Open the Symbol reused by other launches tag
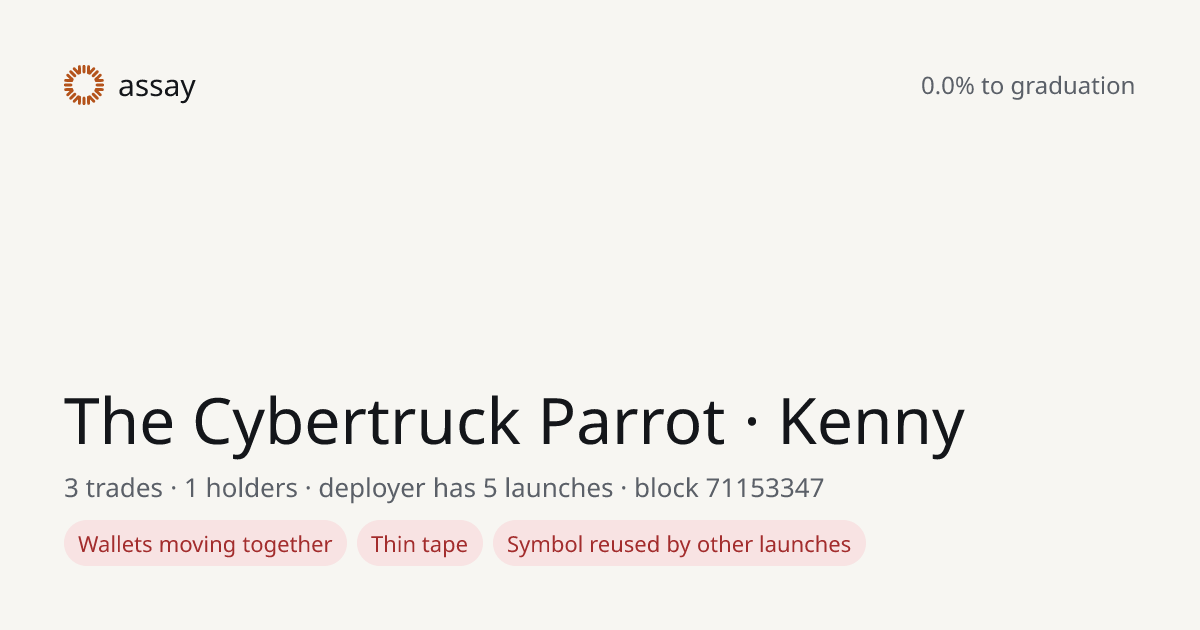 [x=679, y=544]
